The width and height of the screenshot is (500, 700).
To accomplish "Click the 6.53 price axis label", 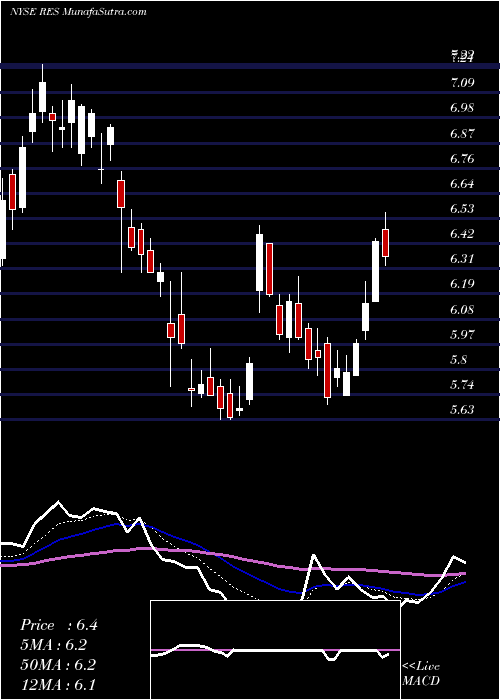I will coord(462,209).
